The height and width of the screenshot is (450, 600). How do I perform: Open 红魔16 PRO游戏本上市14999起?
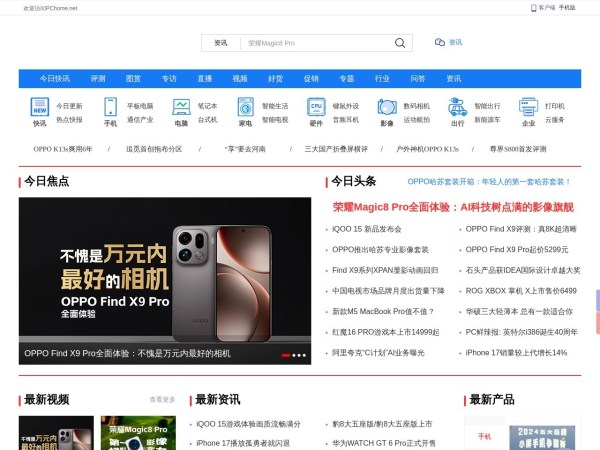click(386, 332)
